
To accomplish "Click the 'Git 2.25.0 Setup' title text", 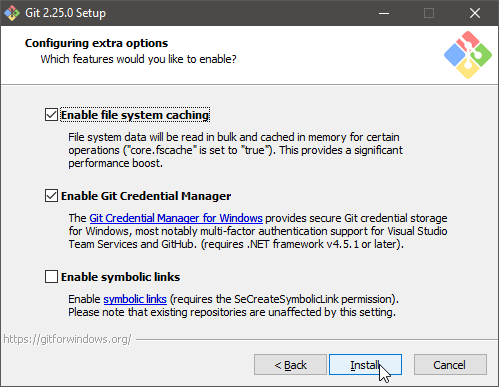I will click(66, 13).
